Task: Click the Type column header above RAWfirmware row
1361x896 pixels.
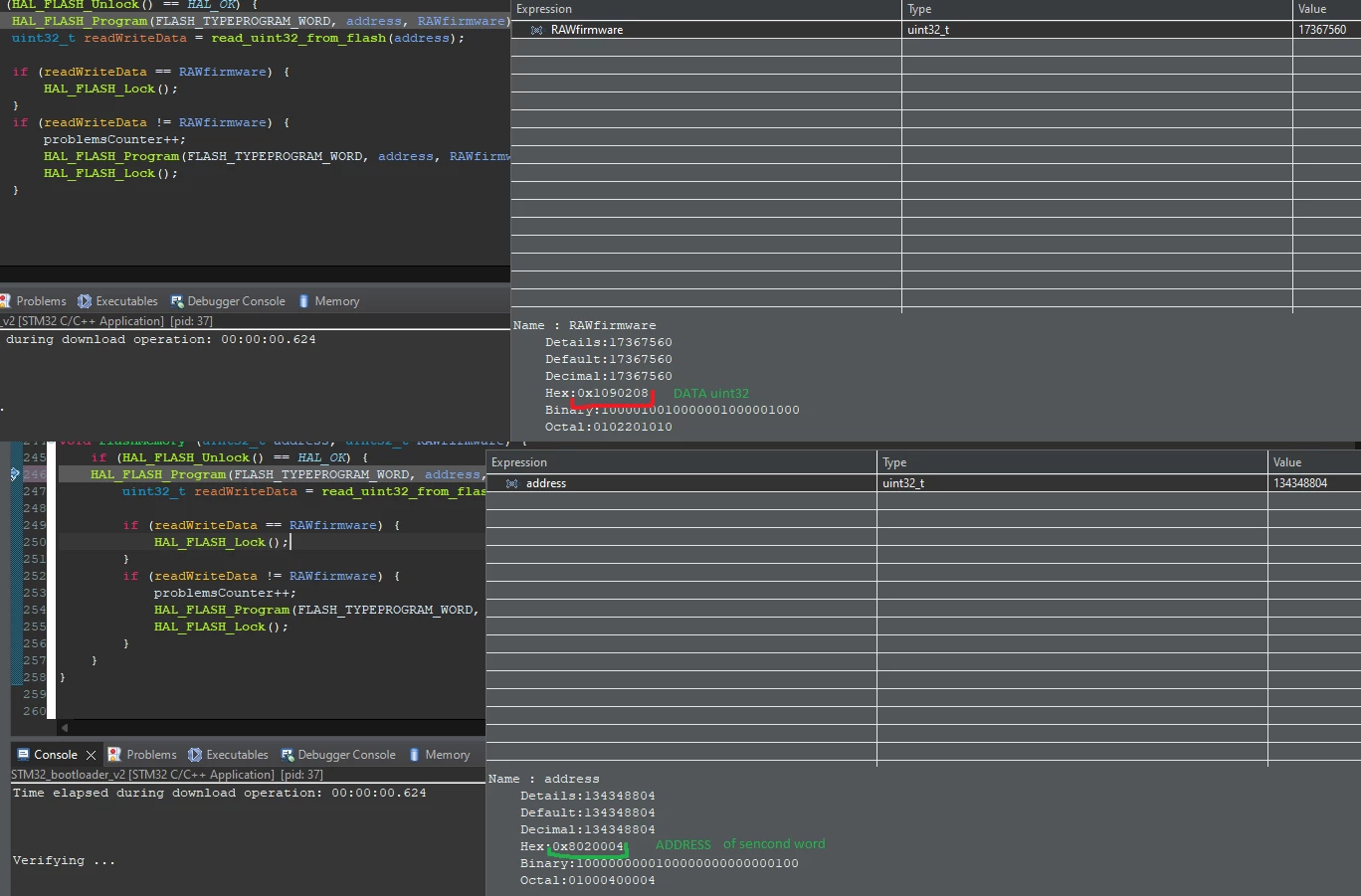Action: [x=1097, y=9]
